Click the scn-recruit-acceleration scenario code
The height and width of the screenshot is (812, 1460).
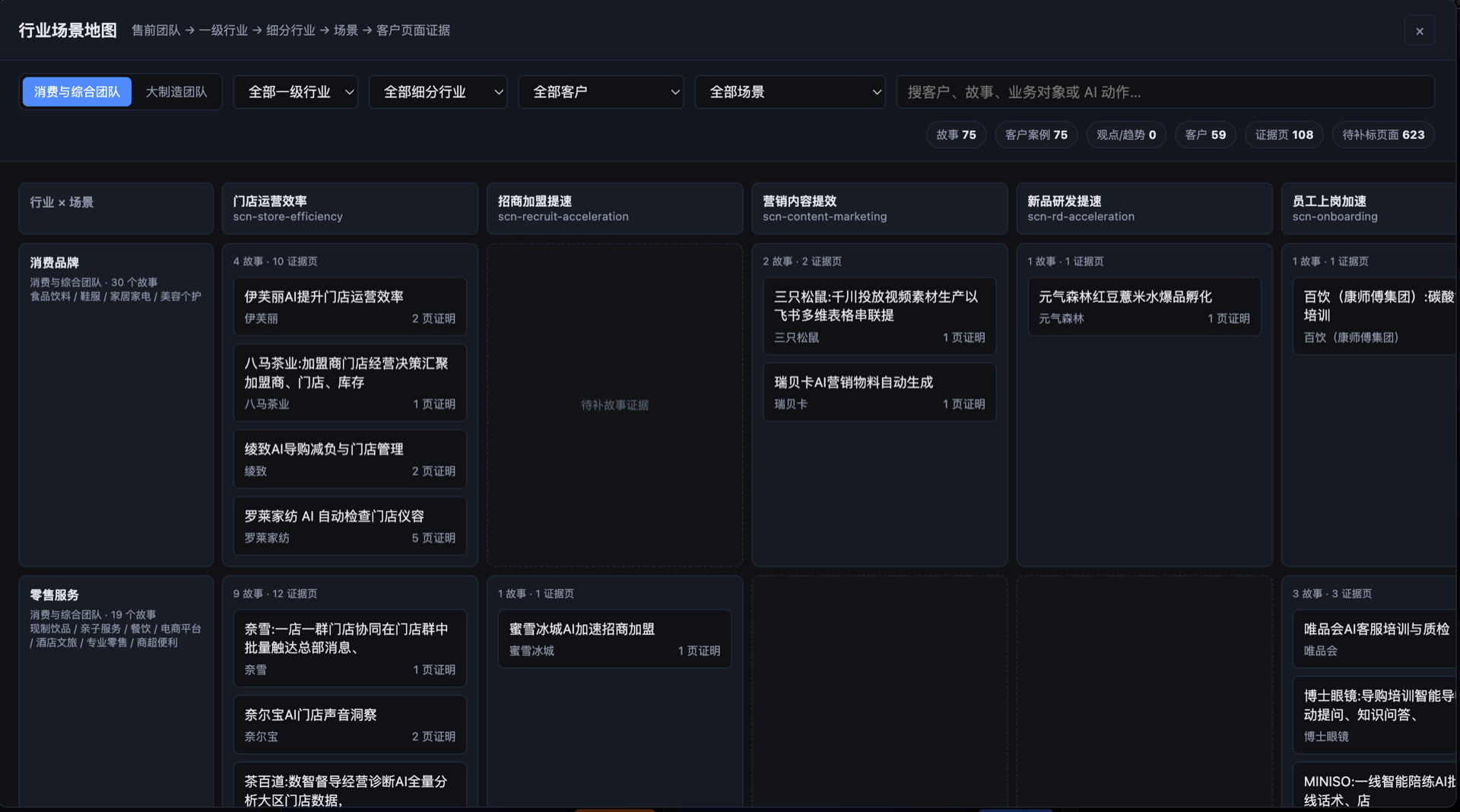(563, 217)
